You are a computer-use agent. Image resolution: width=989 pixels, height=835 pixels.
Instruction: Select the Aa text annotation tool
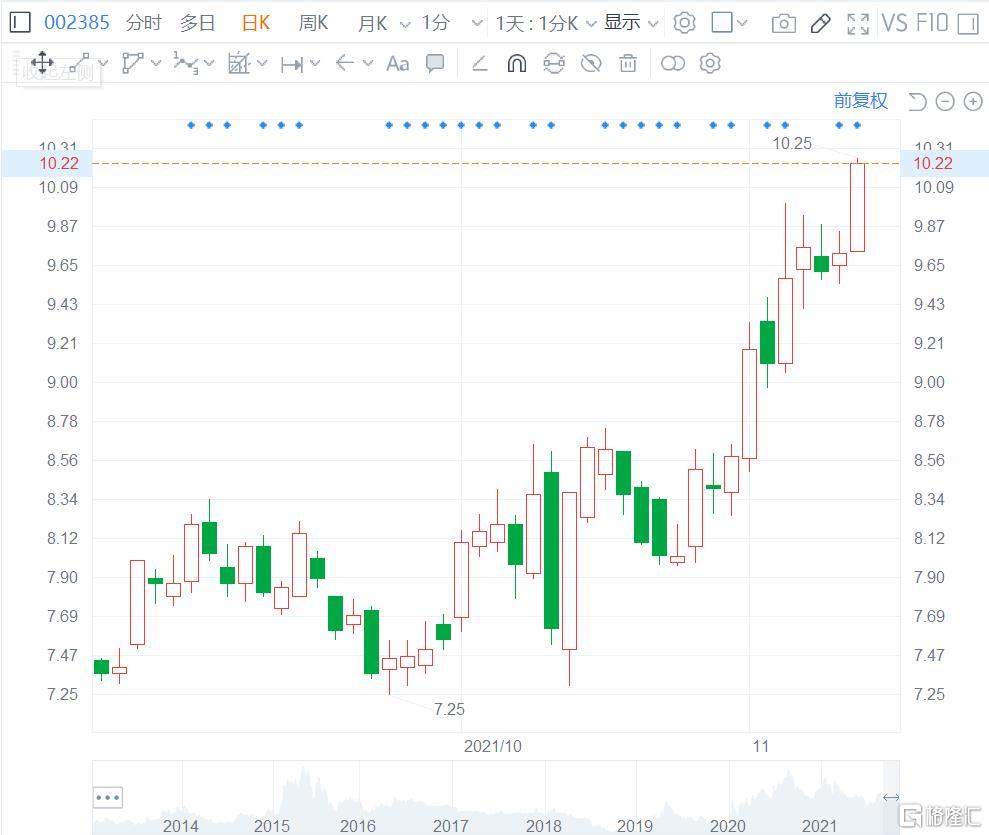(x=397, y=64)
